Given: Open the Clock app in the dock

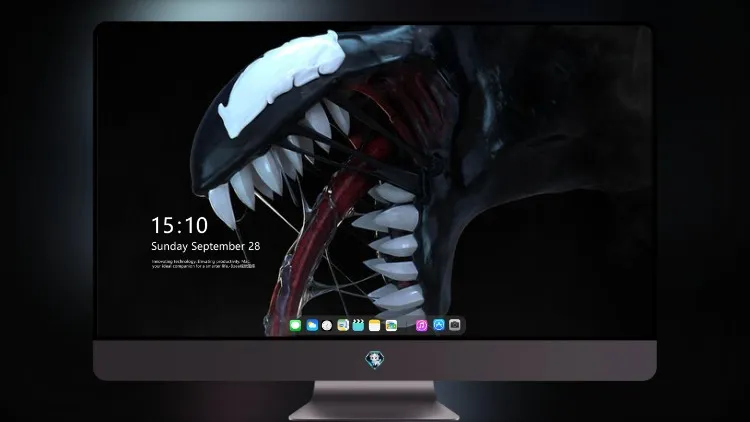Looking at the screenshot, I should [327, 326].
